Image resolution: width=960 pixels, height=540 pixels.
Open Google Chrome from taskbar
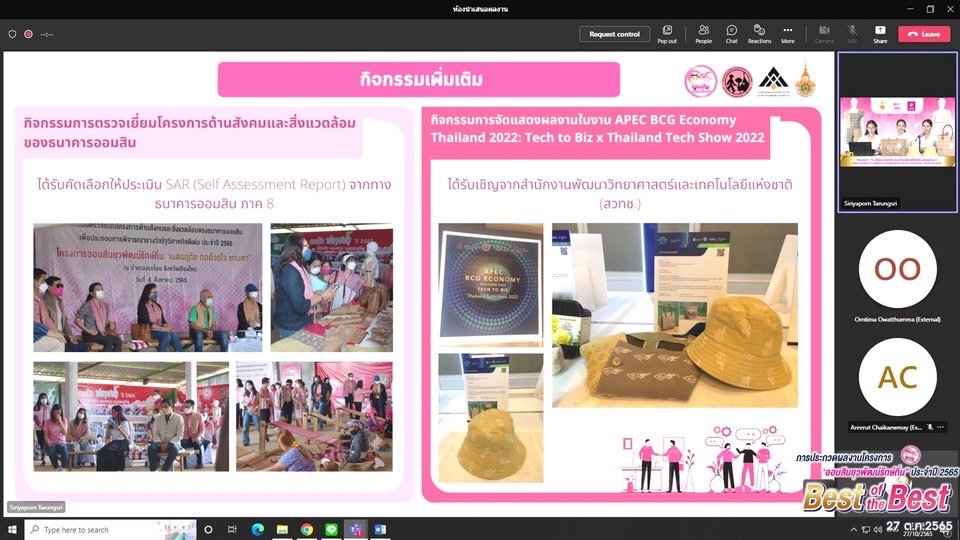point(306,529)
